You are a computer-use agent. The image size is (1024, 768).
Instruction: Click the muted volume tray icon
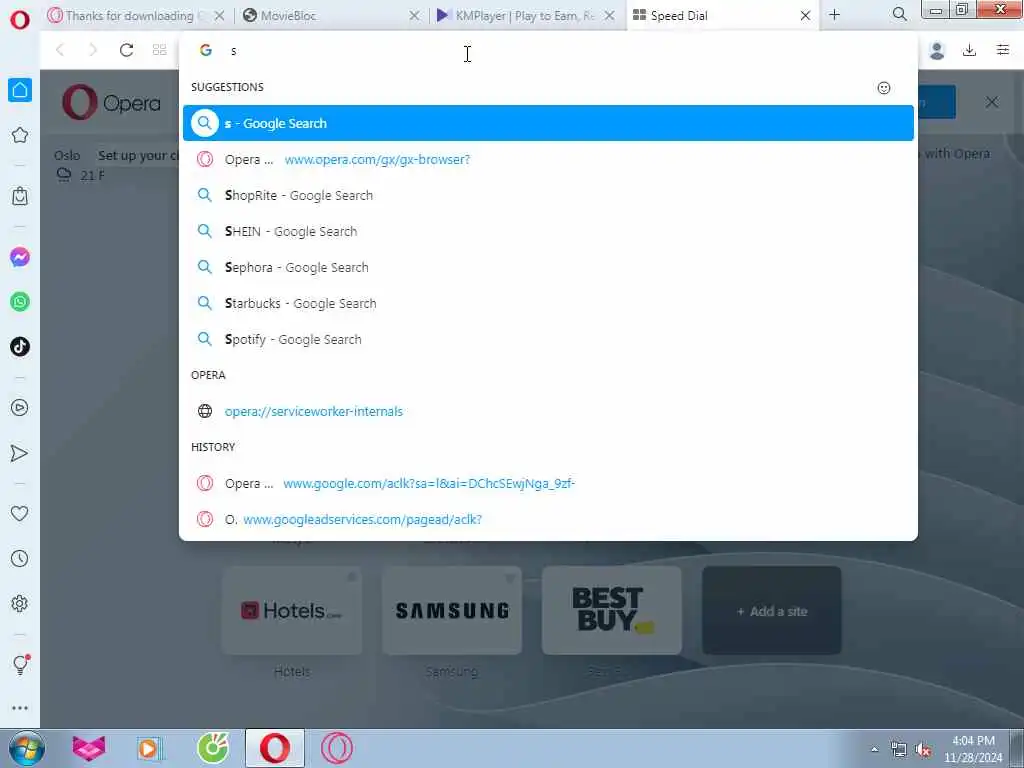pos(923,750)
